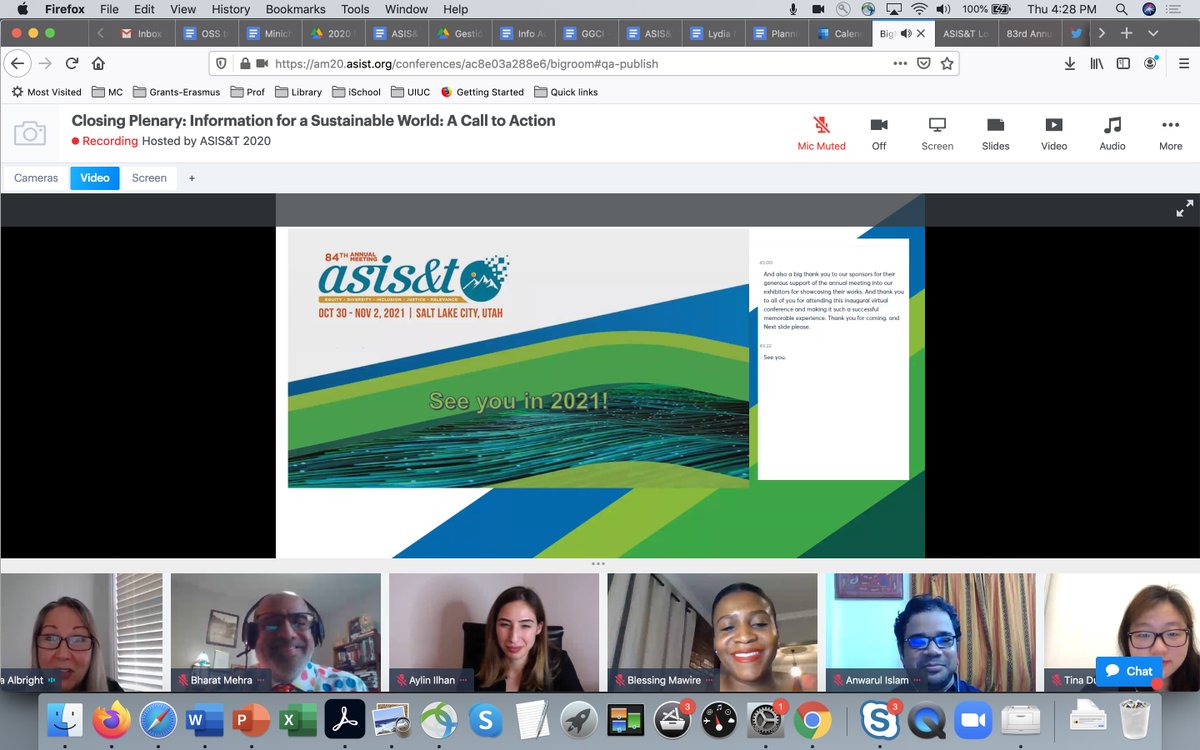Screen dimensions: 1200x750
Task: Open the Library bookmarks folder
Action: coord(297,92)
